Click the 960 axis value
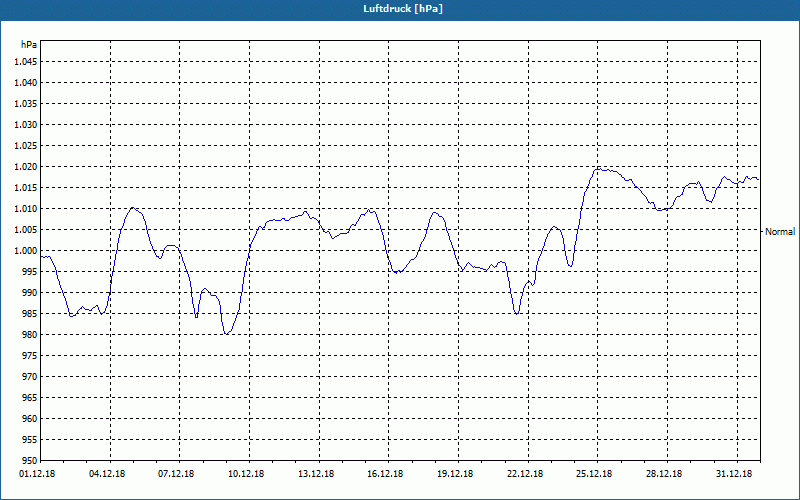The image size is (800, 500). (30, 418)
